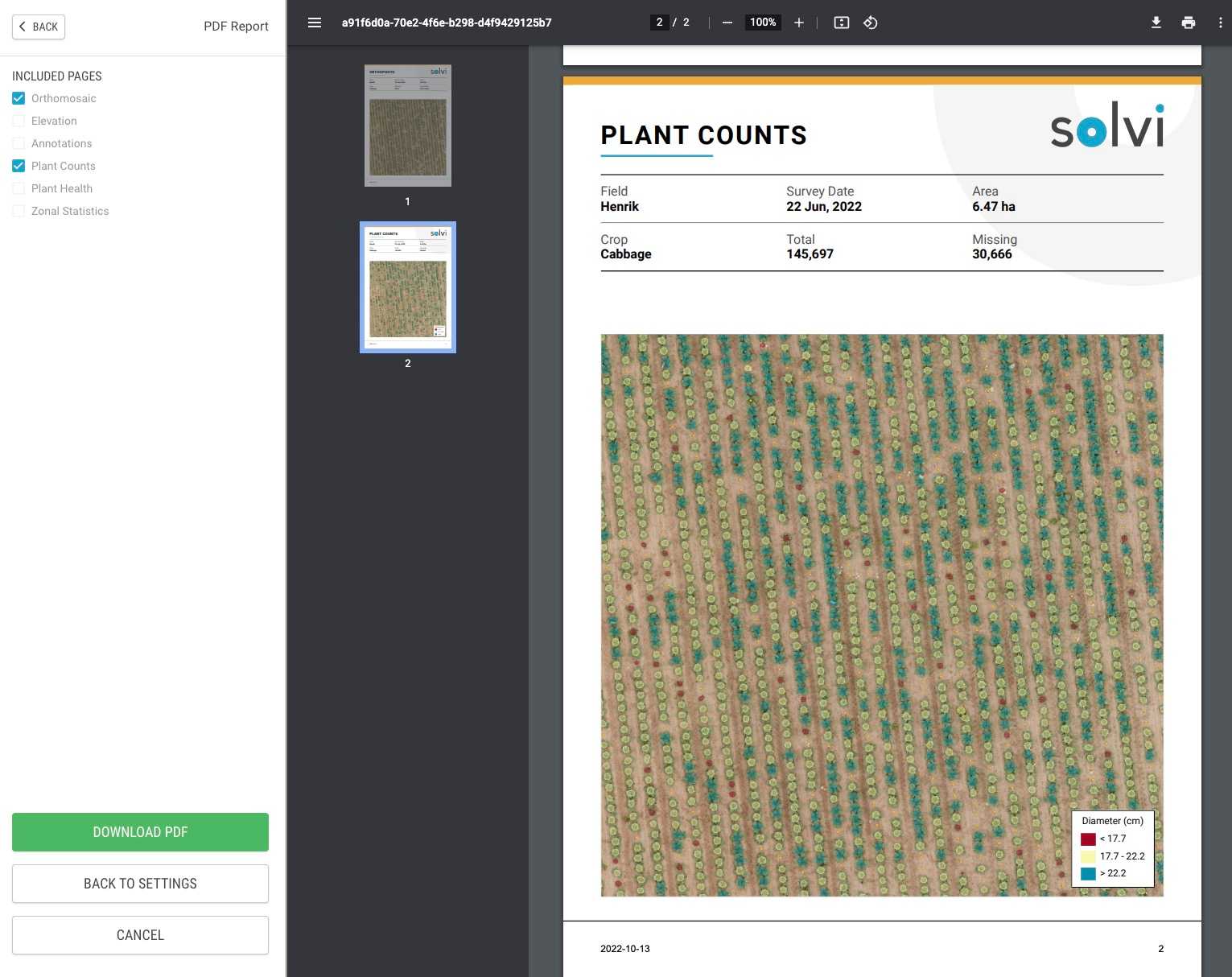This screenshot has width=1232, height=977.
Task: Print the PDF report
Action: (1188, 23)
